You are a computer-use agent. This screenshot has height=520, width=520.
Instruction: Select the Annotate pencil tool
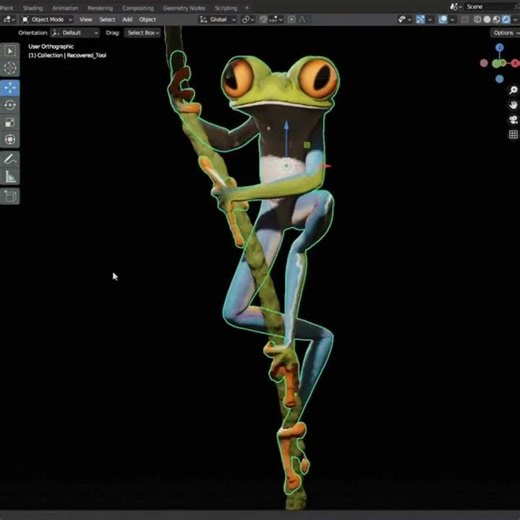(10, 159)
